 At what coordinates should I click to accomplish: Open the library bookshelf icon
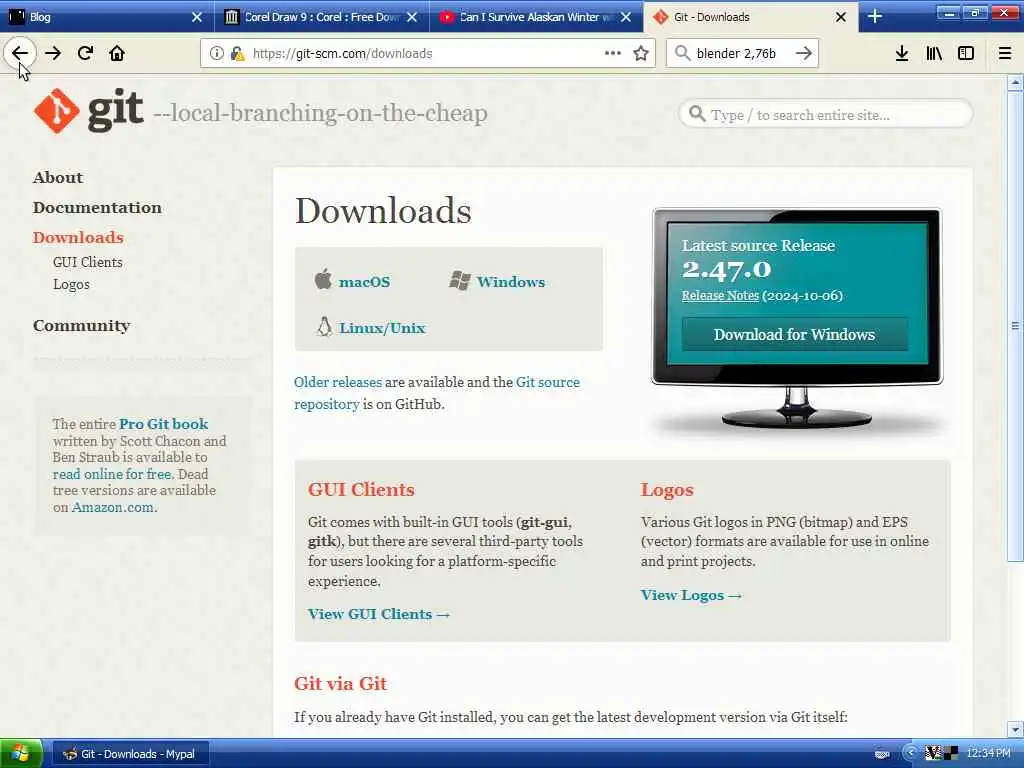coord(934,53)
